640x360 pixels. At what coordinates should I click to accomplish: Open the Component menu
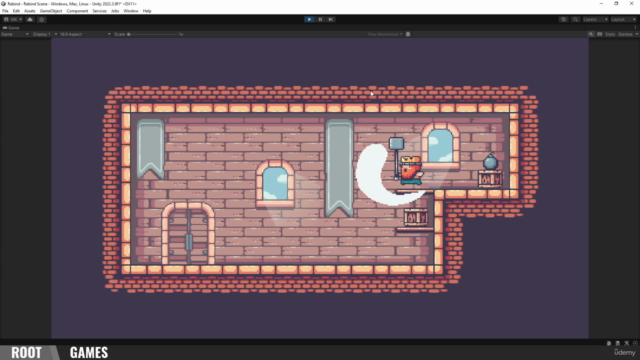point(77,11)
